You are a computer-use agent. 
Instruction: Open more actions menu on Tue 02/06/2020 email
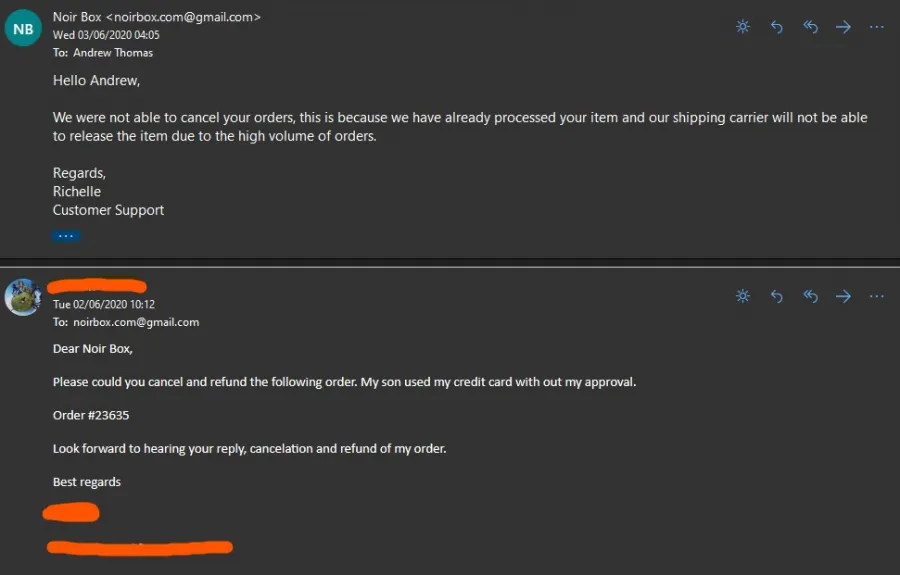(x=876, y=296)
